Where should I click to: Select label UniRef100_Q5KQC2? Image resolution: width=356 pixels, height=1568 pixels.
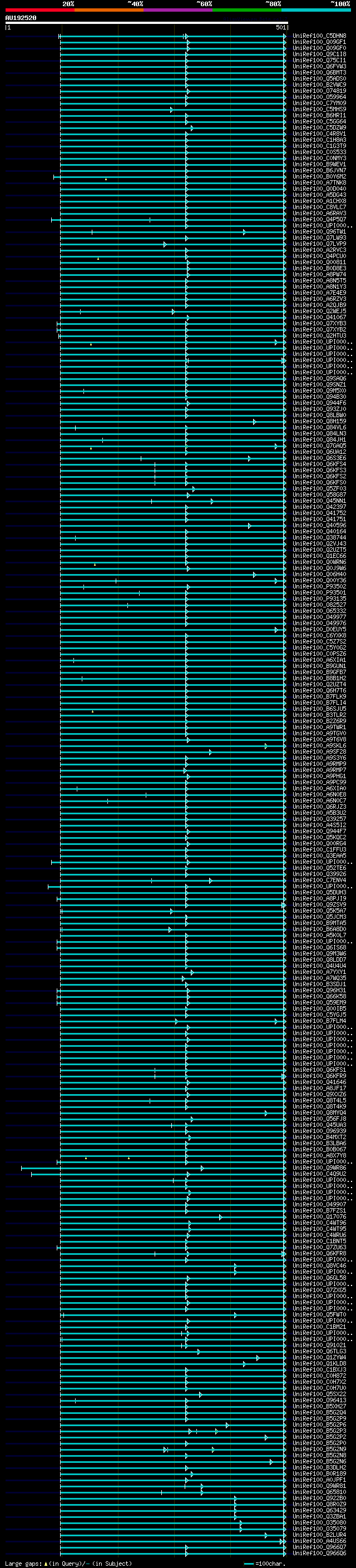319,838
